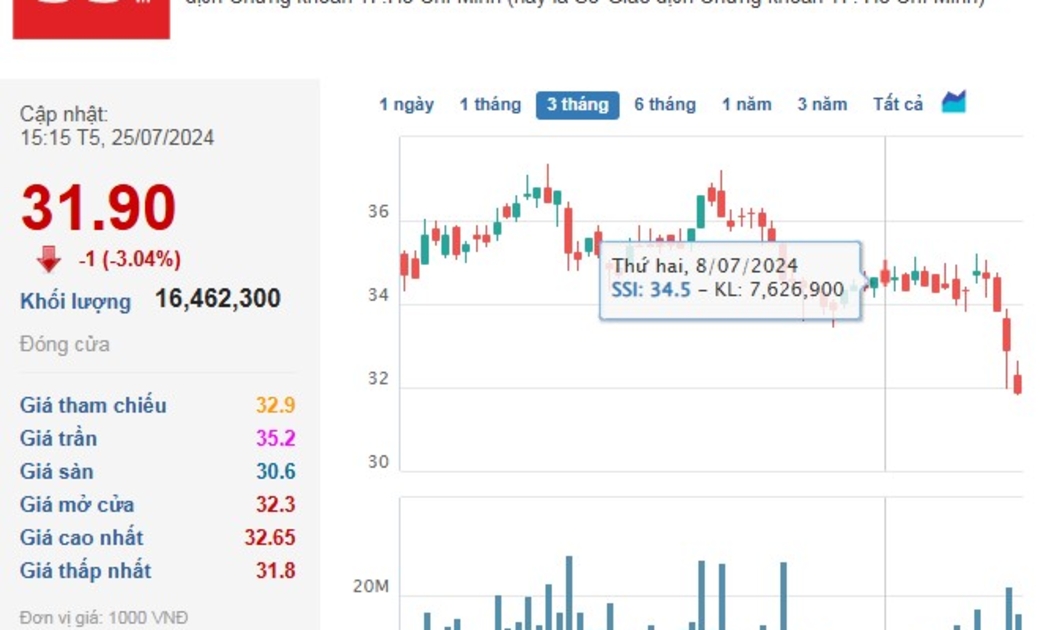Click the Giá thấp nhất label

85,570
